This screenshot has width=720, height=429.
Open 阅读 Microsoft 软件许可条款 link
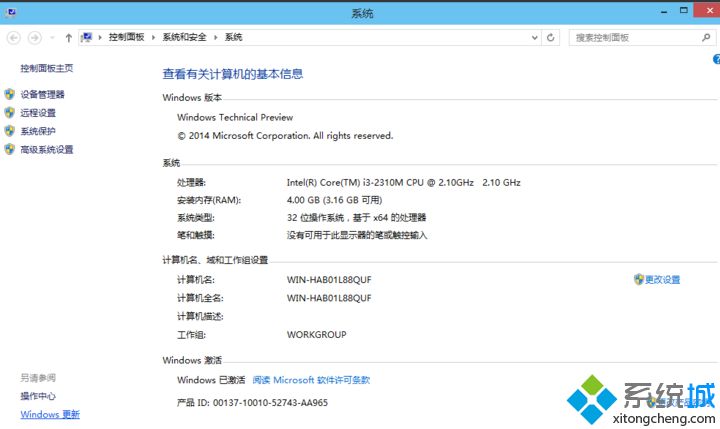point(311,380)
